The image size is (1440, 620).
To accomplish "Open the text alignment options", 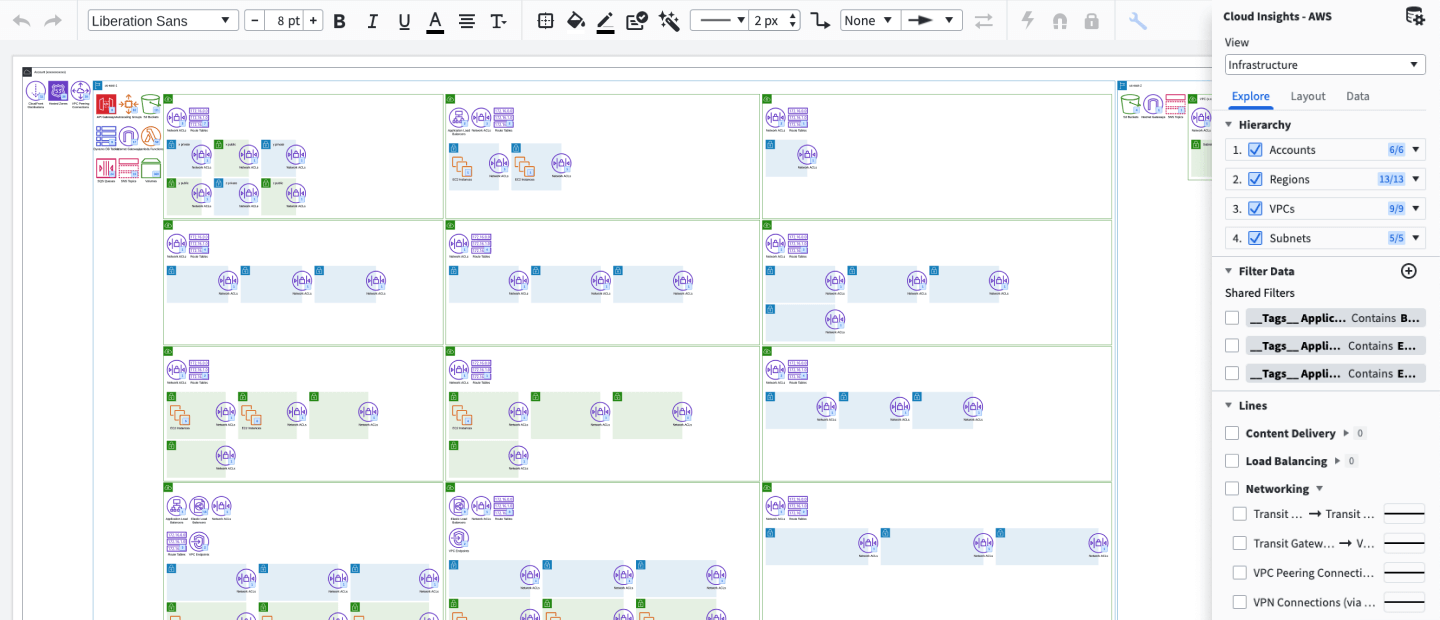I will click(466, 21).
